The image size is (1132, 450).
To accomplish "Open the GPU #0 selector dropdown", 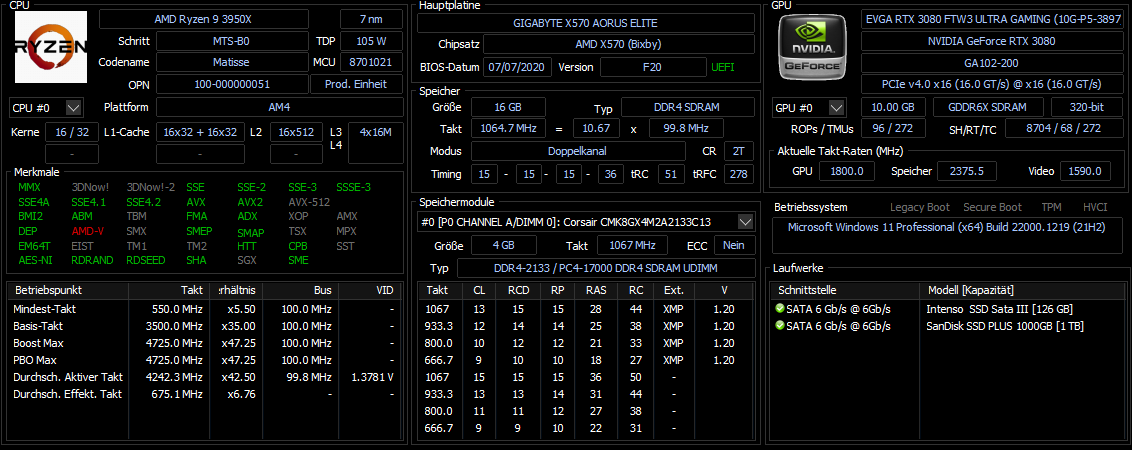I will (809, 108).
